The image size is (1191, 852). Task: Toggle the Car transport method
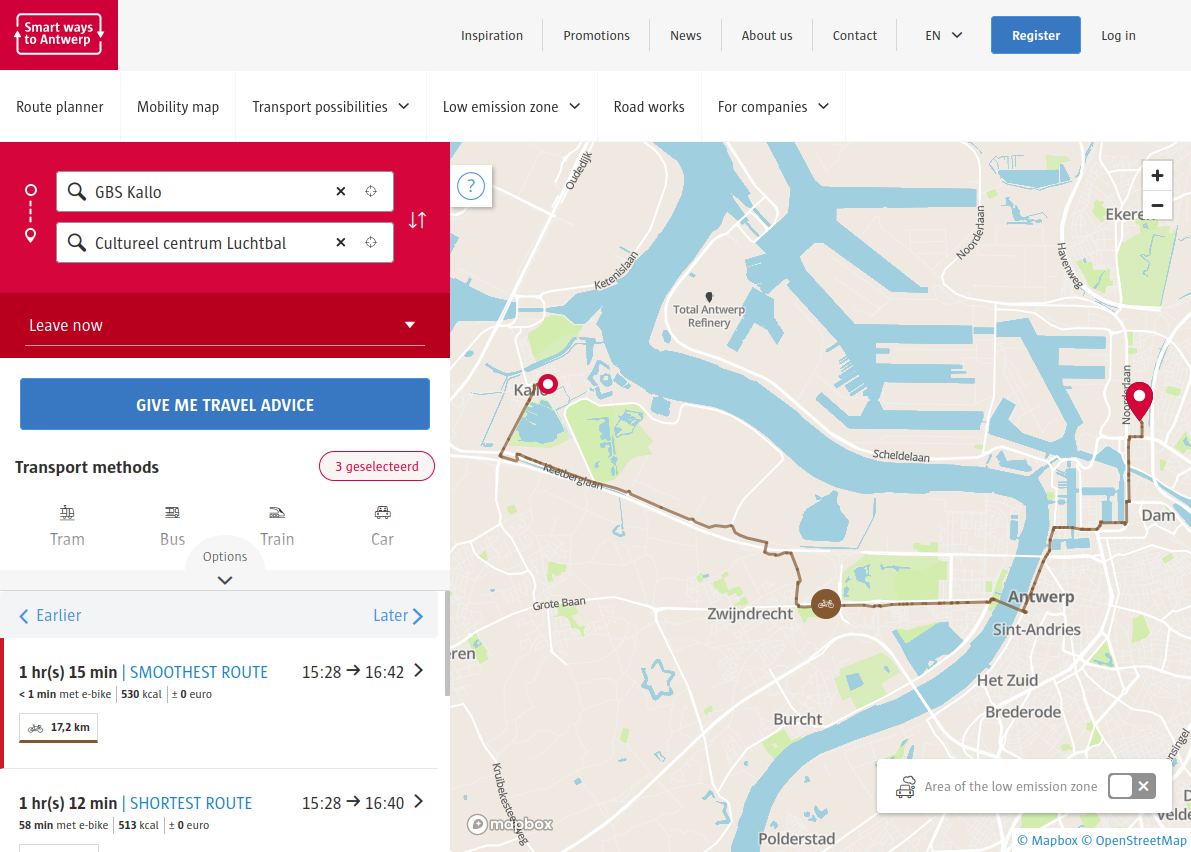(382, 526)
